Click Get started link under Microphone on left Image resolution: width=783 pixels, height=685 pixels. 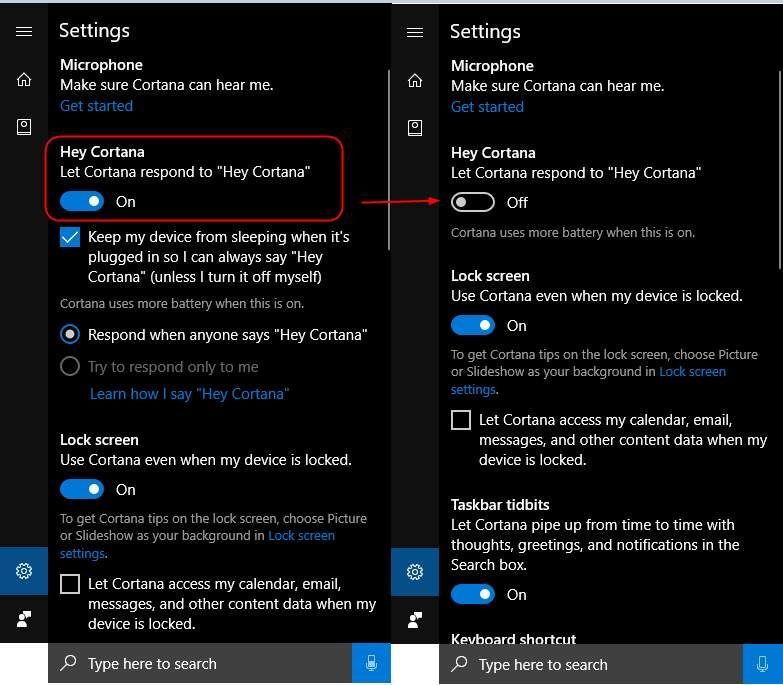click(96, 106)
